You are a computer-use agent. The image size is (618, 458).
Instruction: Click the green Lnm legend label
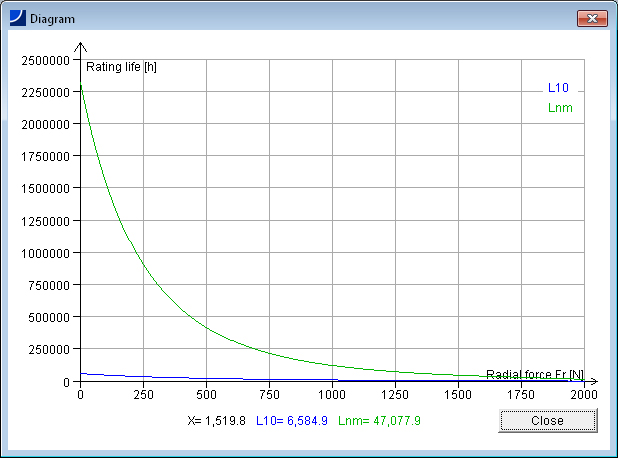(560, 107)
